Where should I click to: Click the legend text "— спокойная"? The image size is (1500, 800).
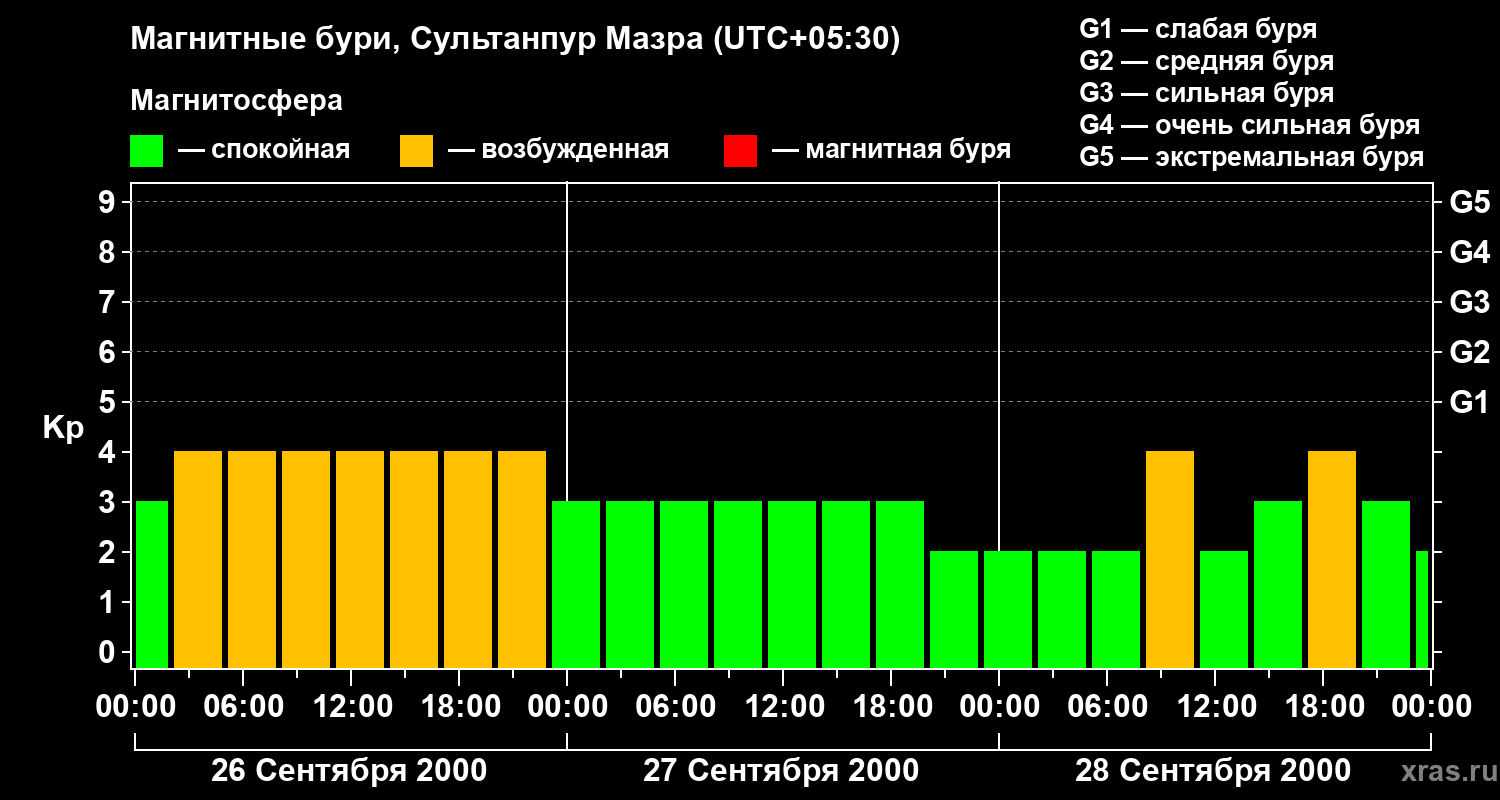tap(264, 151)
